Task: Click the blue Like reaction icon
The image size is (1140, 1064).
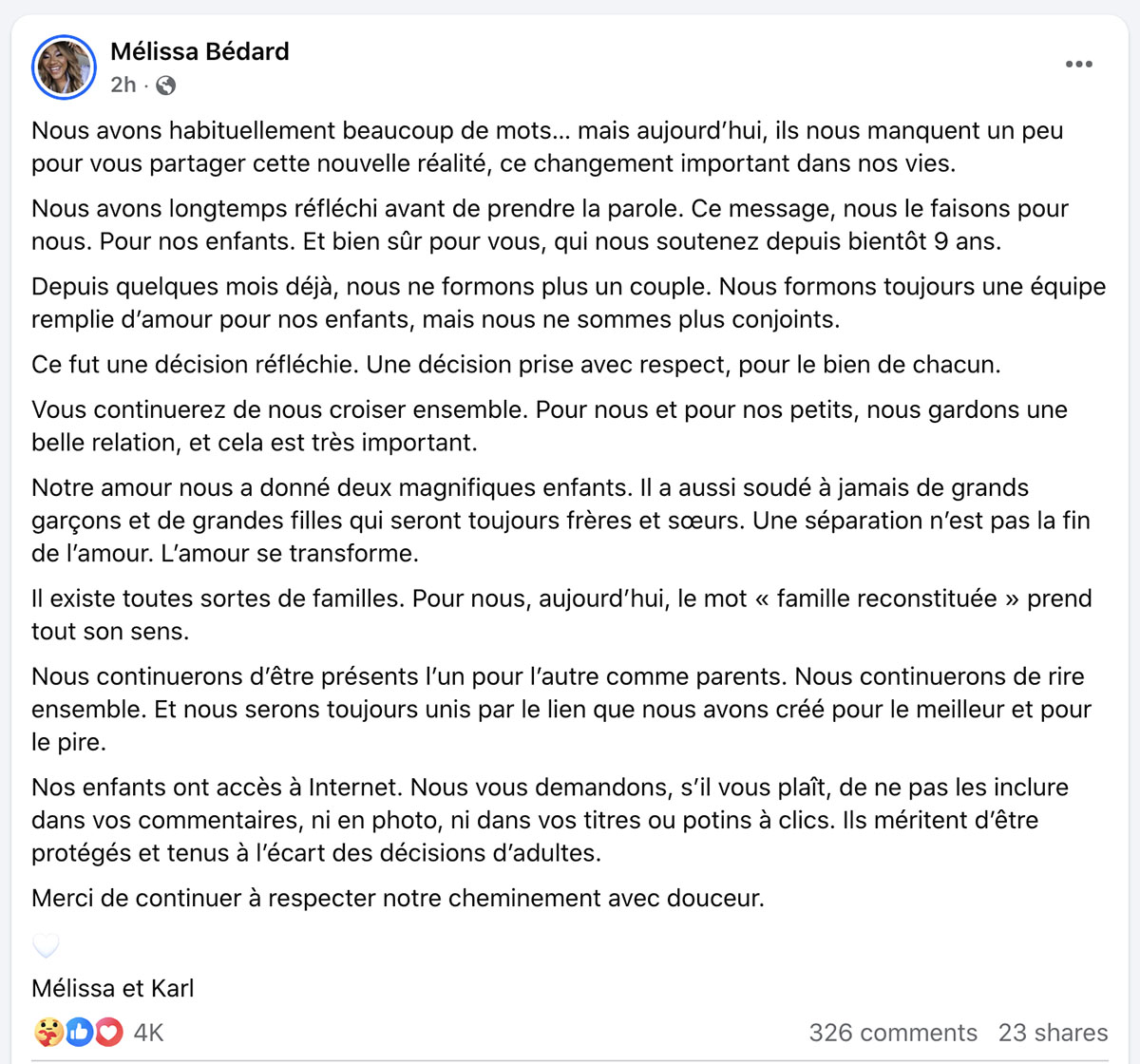Action: coord(79,1032)
